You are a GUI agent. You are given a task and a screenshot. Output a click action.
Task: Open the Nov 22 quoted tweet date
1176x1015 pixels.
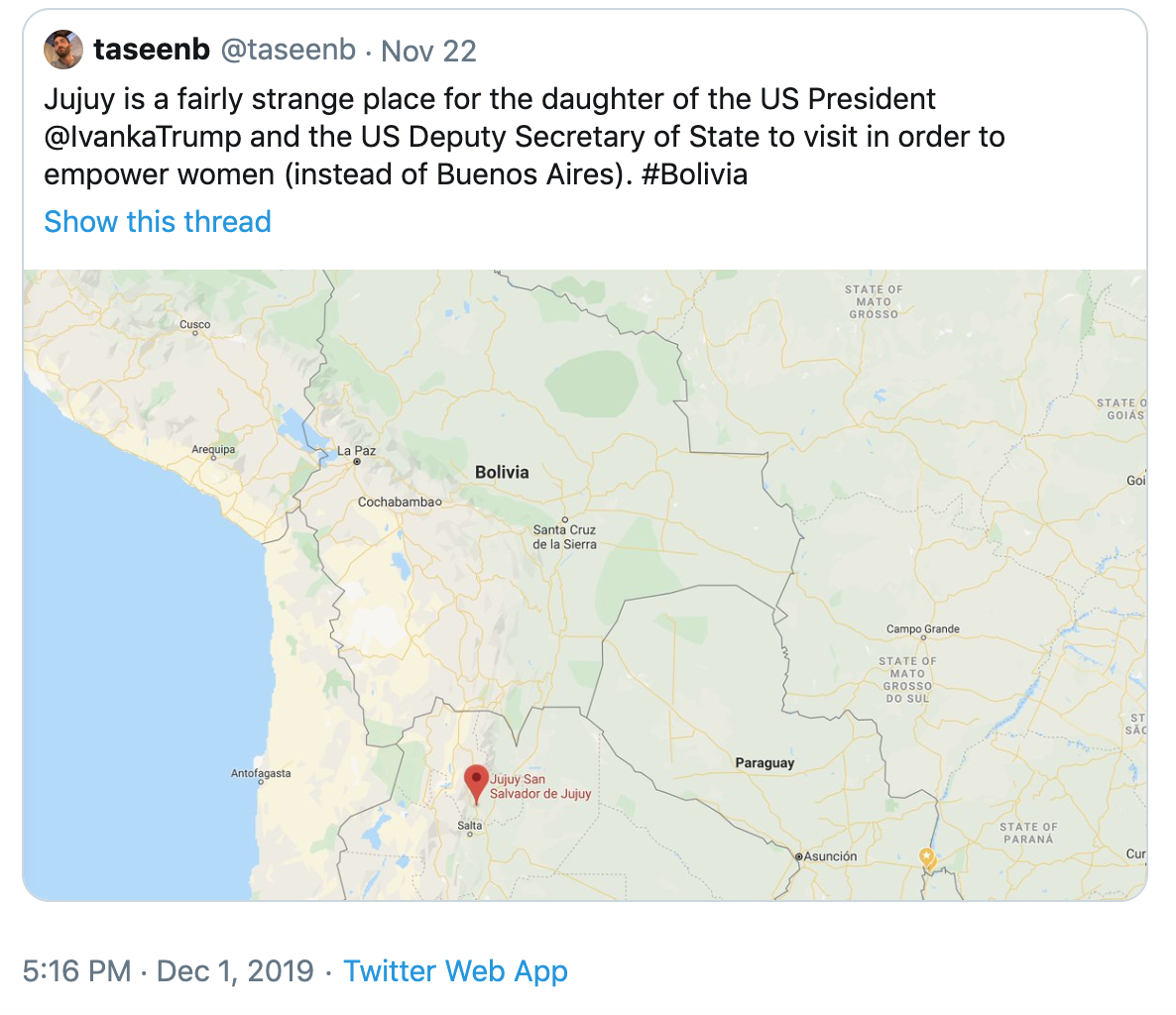click(428, 51)
